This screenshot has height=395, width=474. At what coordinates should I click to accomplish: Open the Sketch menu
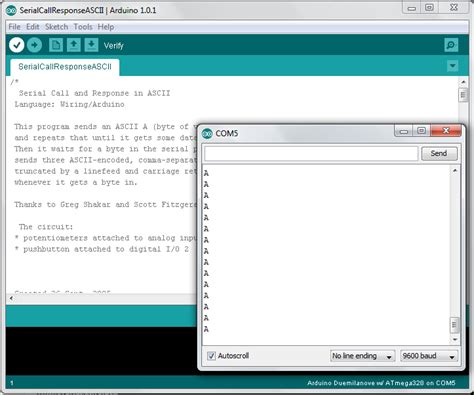click(x=56, y=27)
